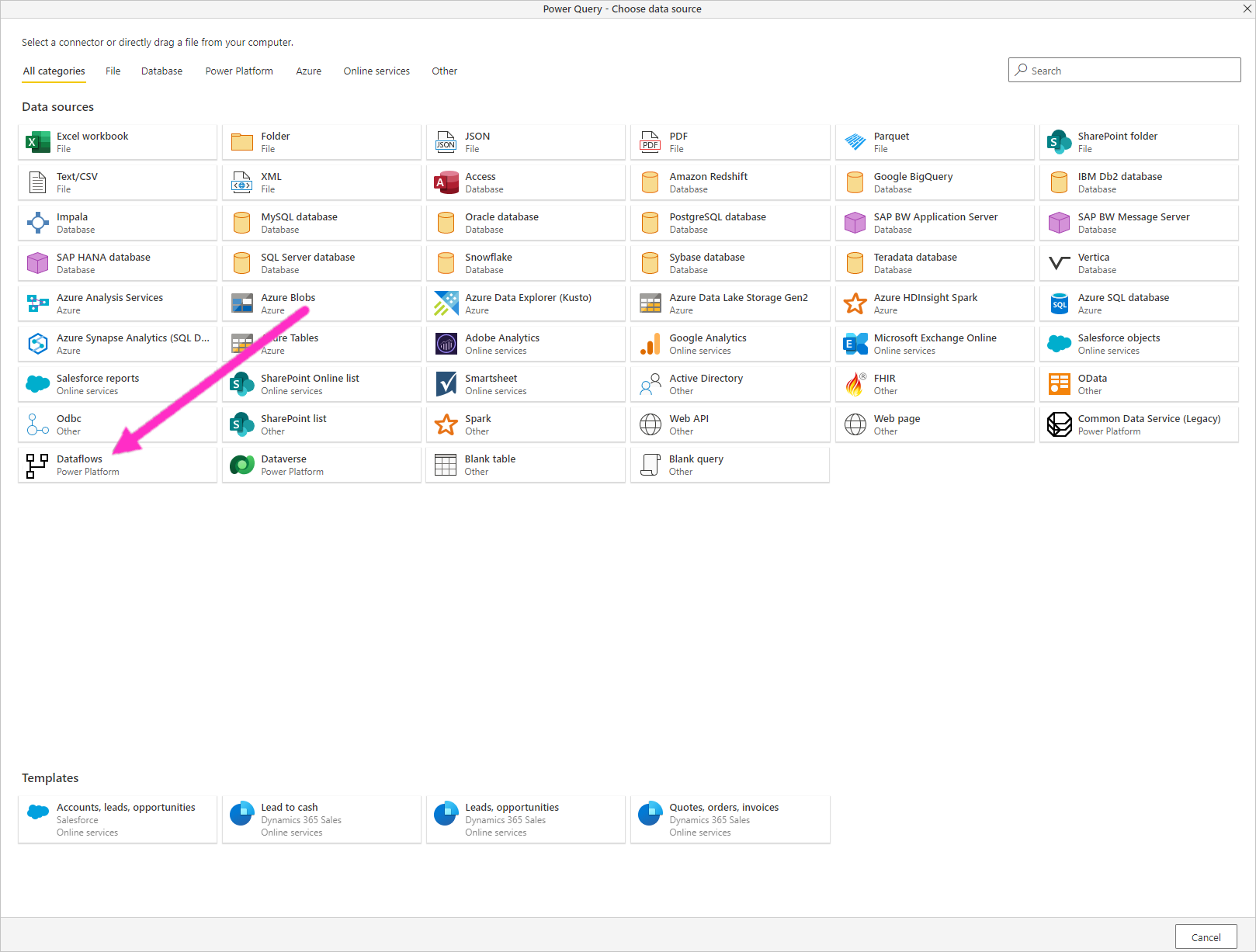This screenshot has height=952, width=1256.
Task: Open the Azure HDInsight Spark star icon
Action: tap(855, 303)
